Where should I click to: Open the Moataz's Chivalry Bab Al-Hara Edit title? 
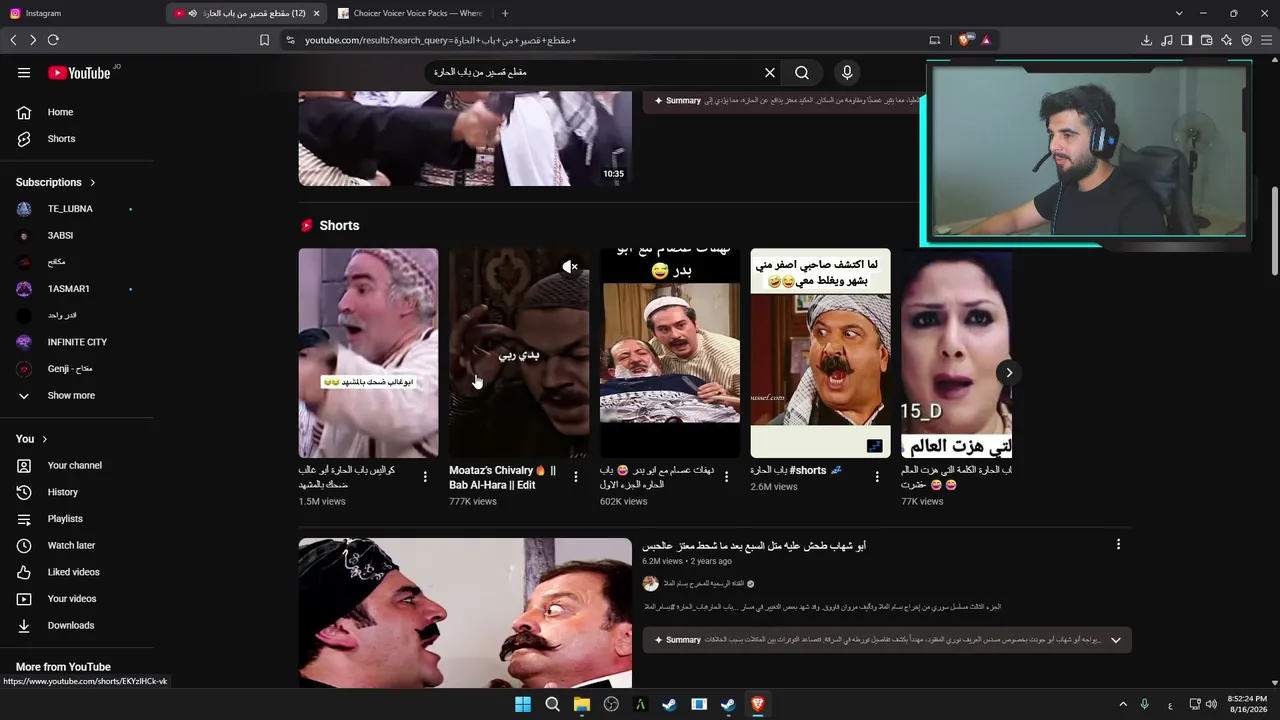click(x=503, y=478)
